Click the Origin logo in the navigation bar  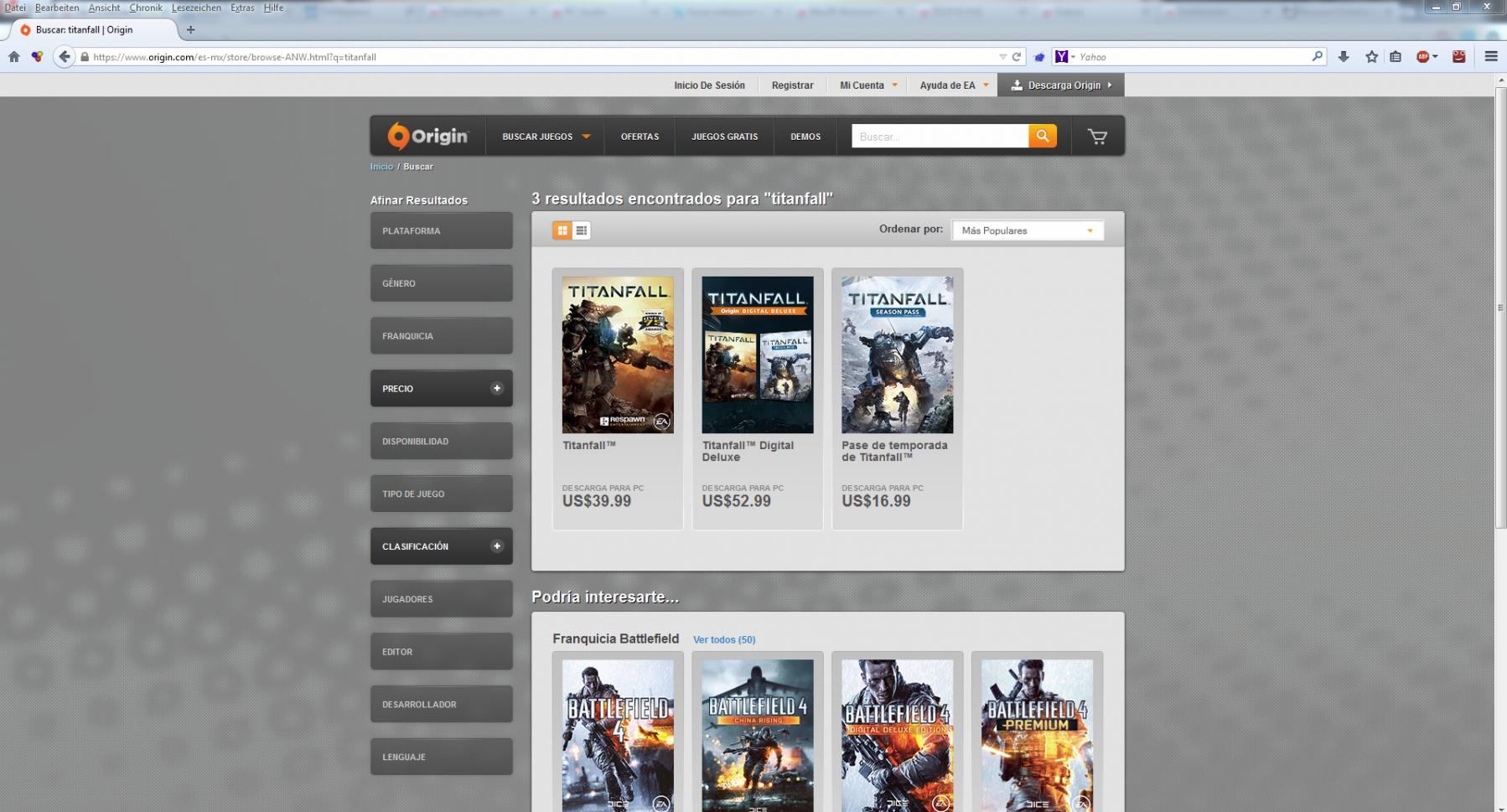tap(427, 136)
